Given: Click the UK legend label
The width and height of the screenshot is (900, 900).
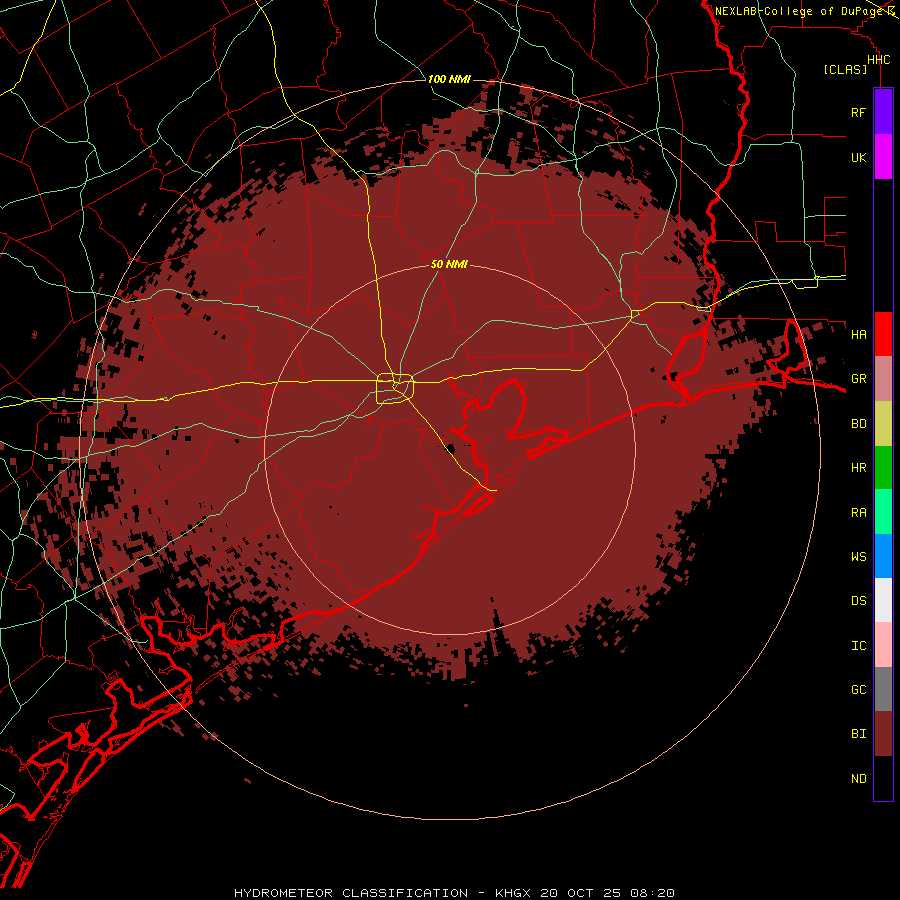Looking at the screenshot, I should tap(858, 158).
